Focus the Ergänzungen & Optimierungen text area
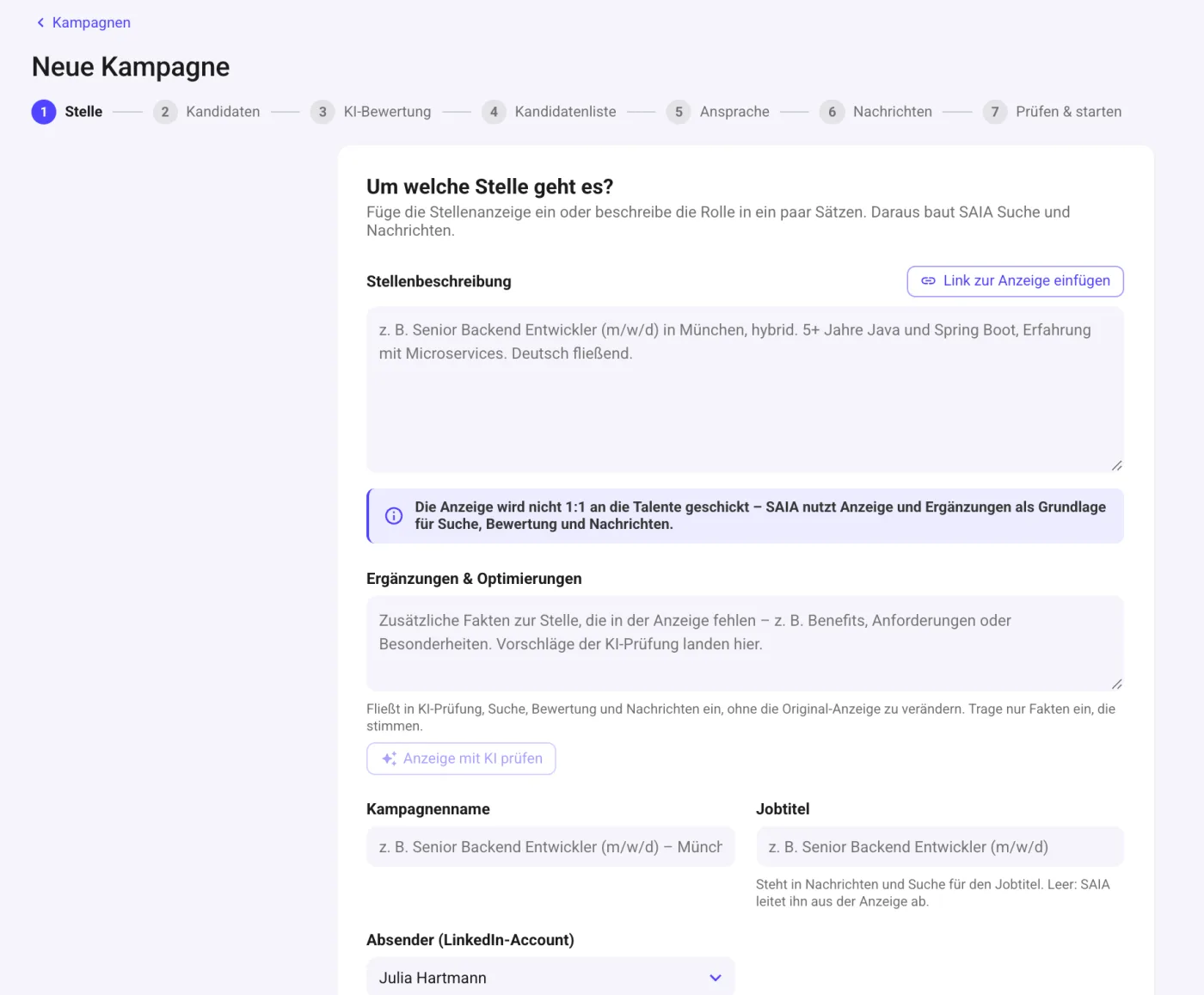1204x995 pixels. (x=745, y=643)
